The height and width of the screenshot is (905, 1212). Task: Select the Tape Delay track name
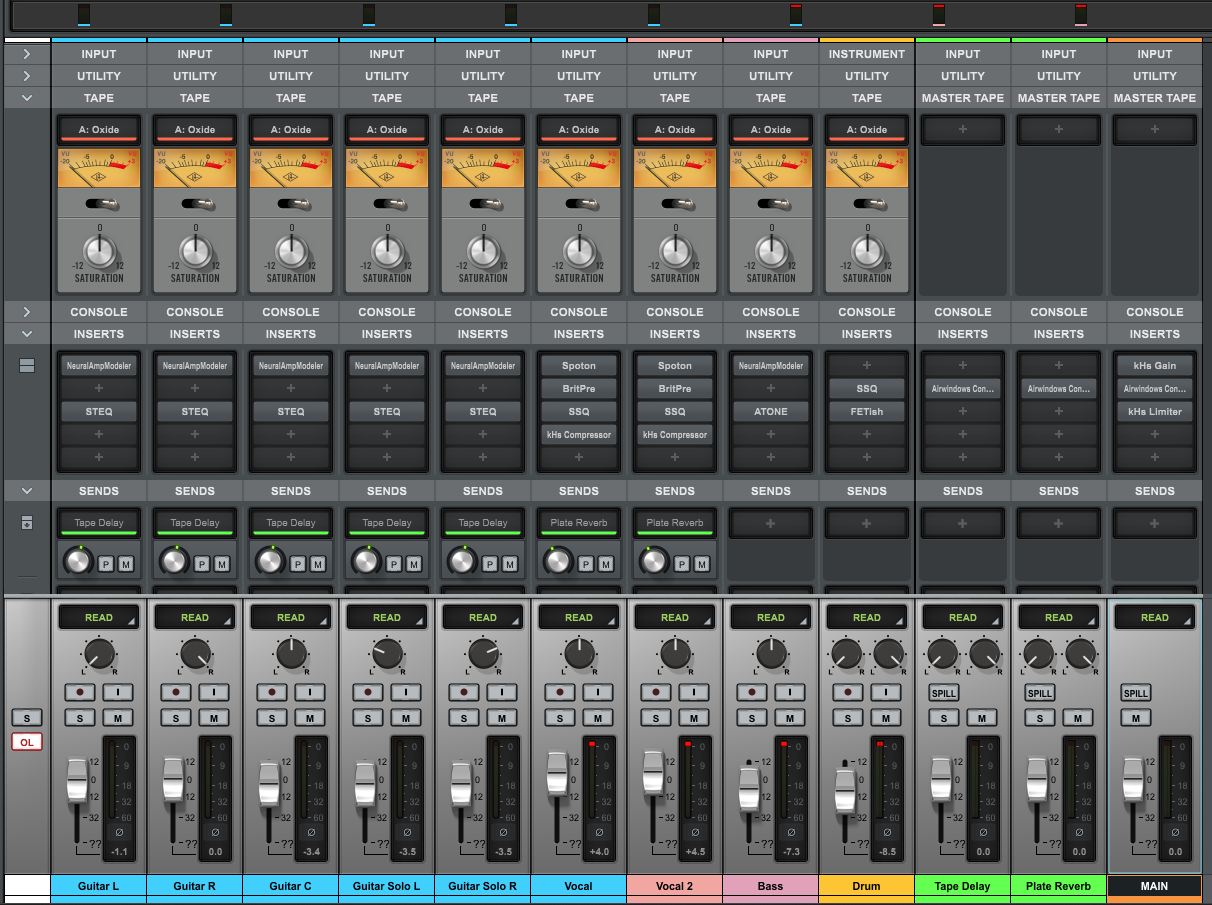point(963,886)
